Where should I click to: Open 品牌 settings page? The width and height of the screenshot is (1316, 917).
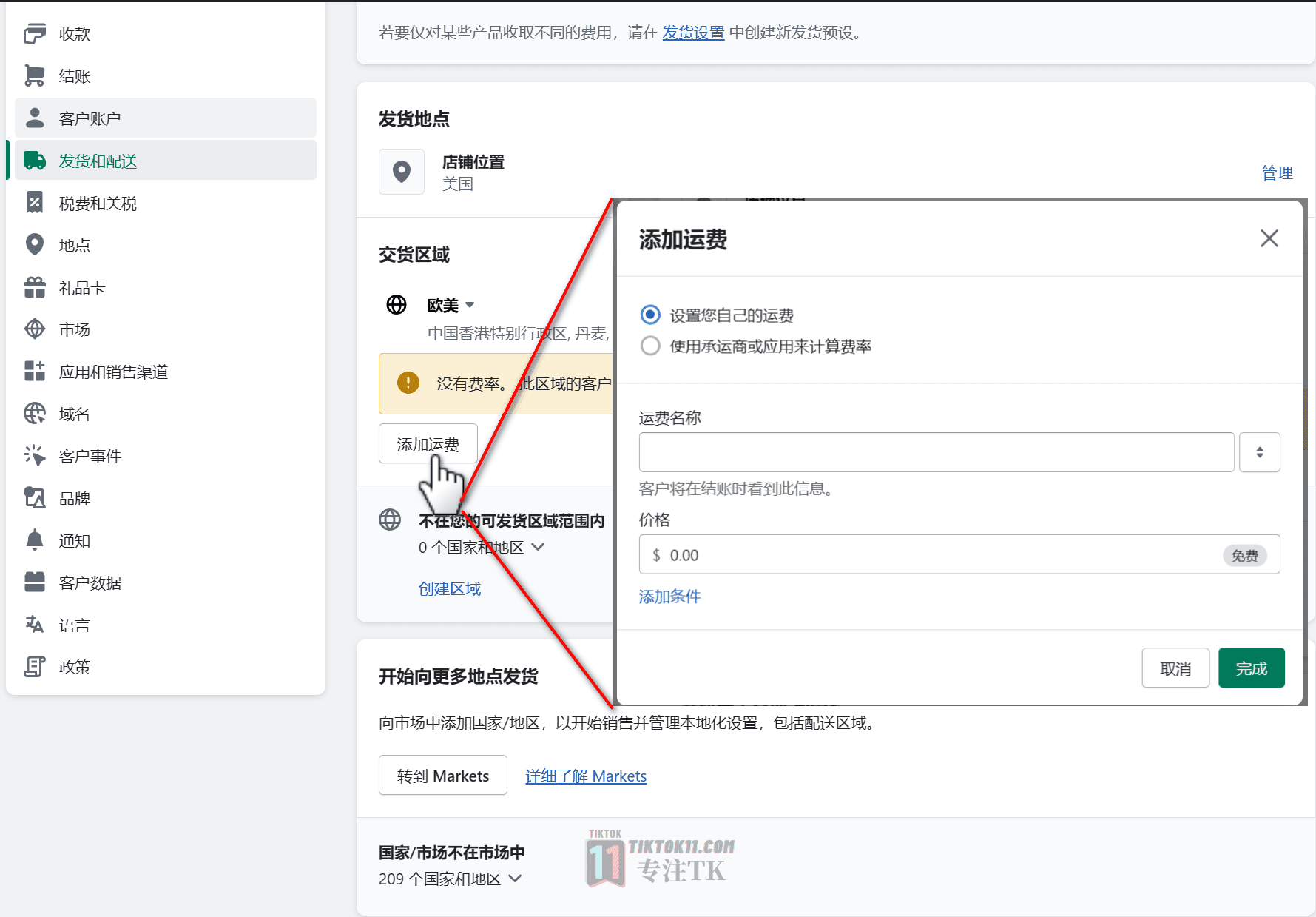pos(166,498)
